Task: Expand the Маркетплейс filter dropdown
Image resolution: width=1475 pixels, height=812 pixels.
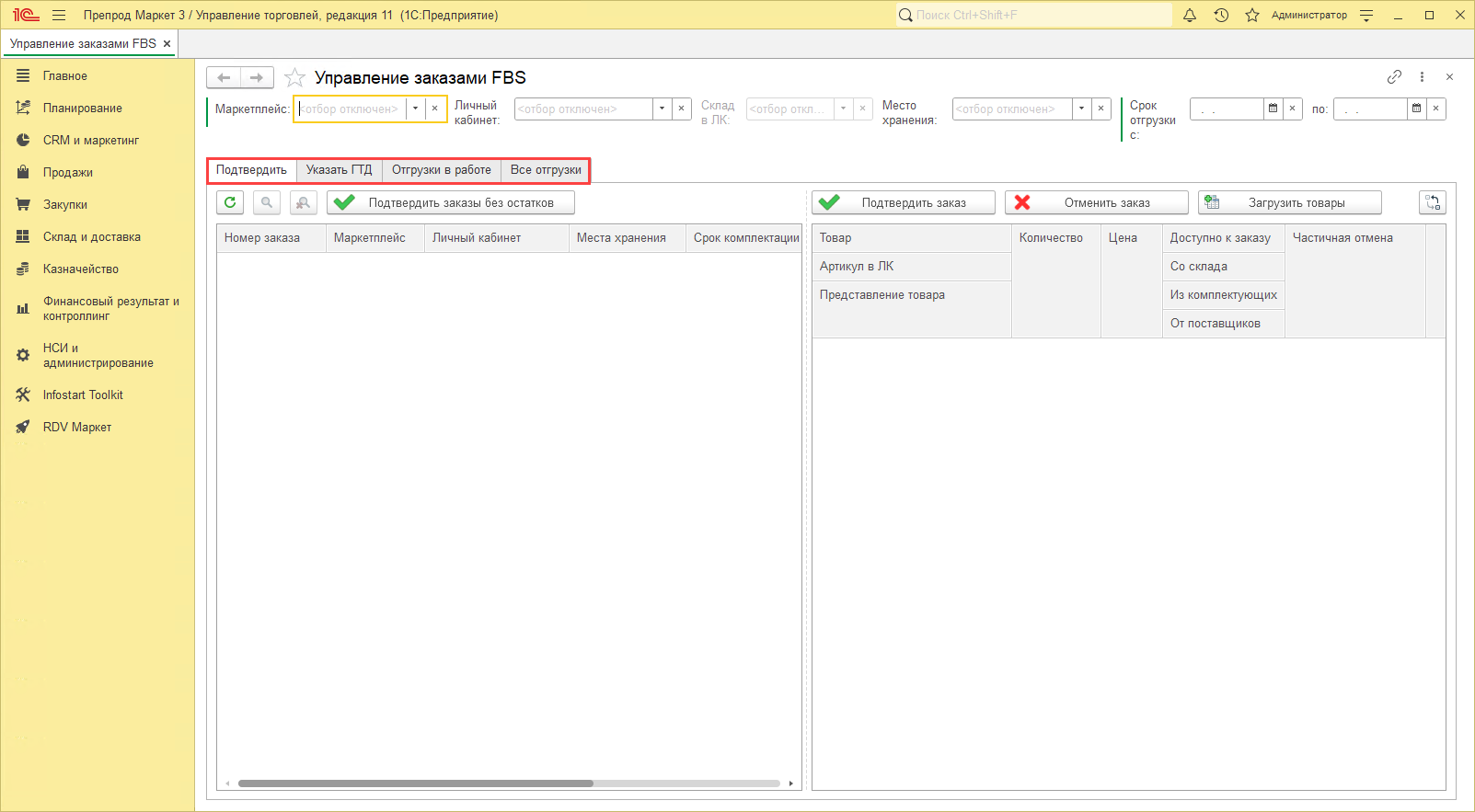Action: click(x=415, y=109)
